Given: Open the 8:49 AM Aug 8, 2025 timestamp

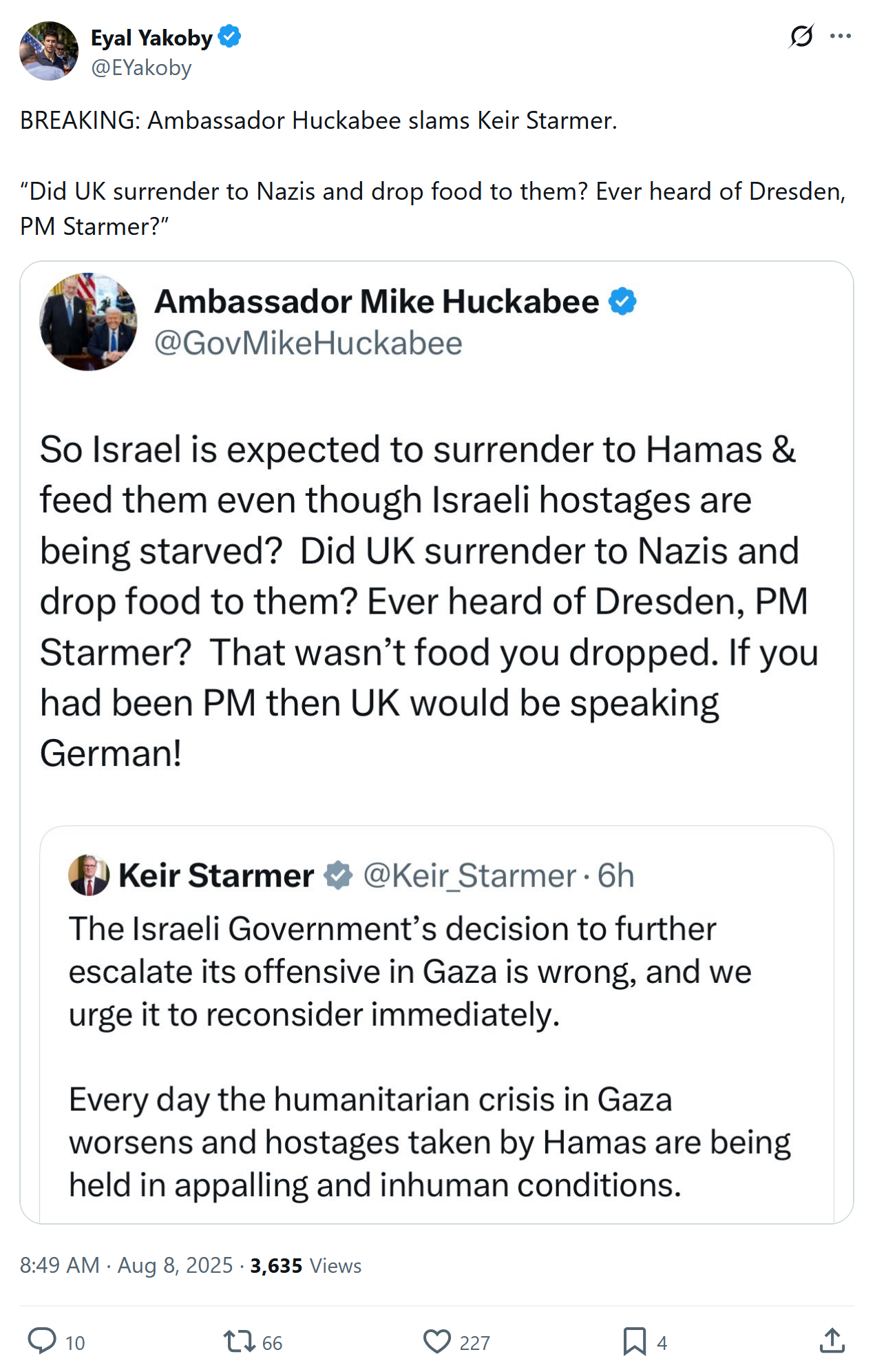Looking at the screenshot, I should 127,1265.
